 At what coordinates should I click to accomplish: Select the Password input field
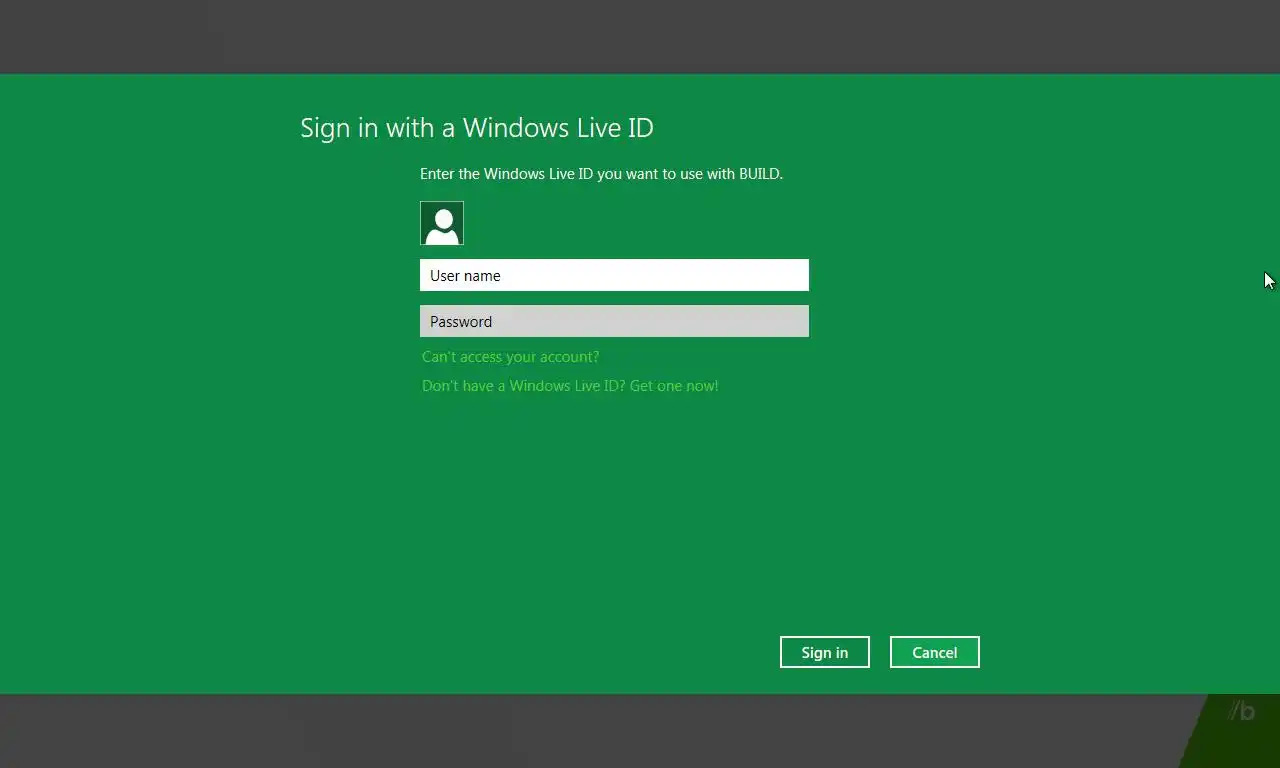614,321
